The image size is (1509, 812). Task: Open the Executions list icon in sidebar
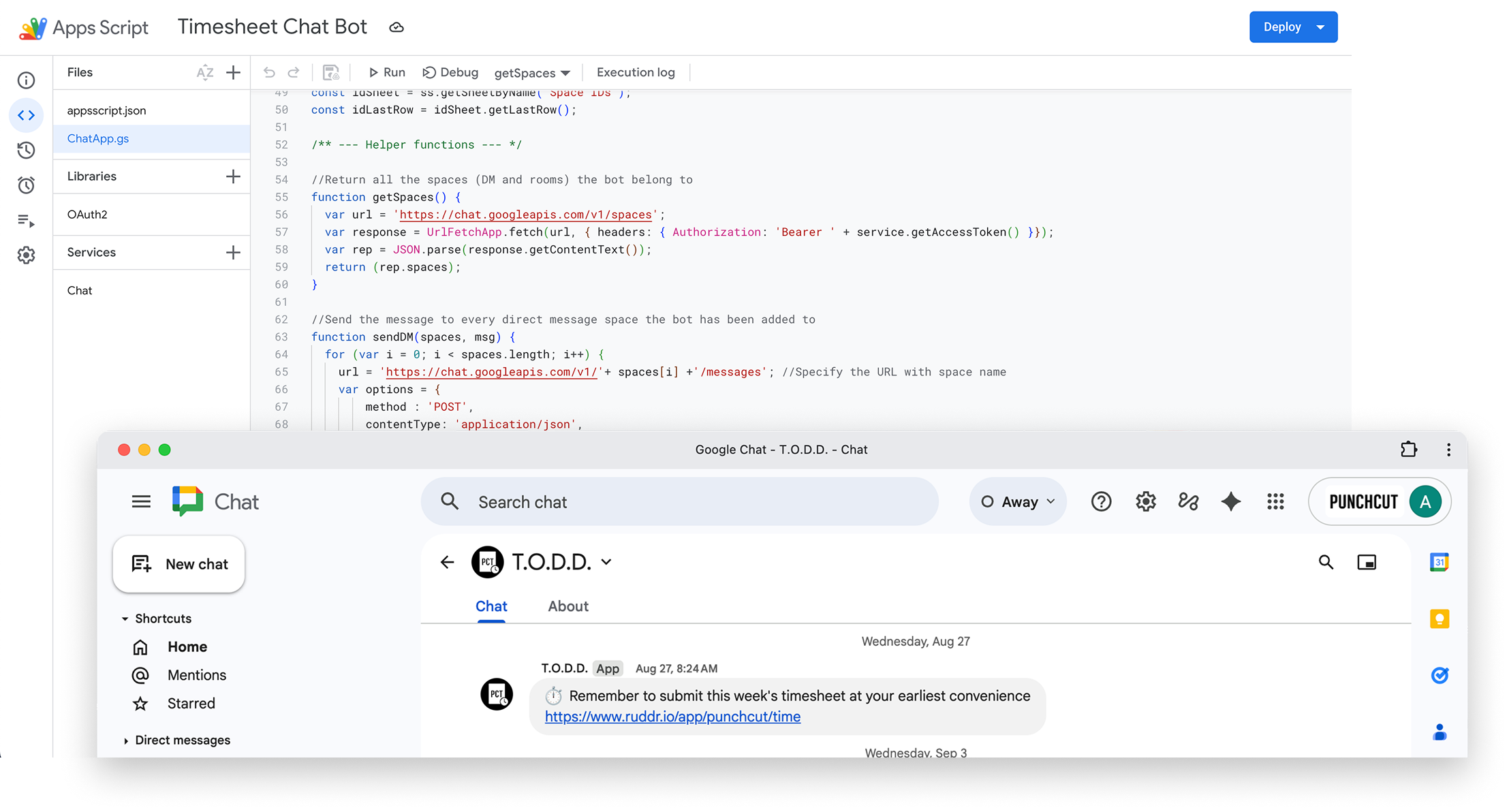tap(26, 220)
